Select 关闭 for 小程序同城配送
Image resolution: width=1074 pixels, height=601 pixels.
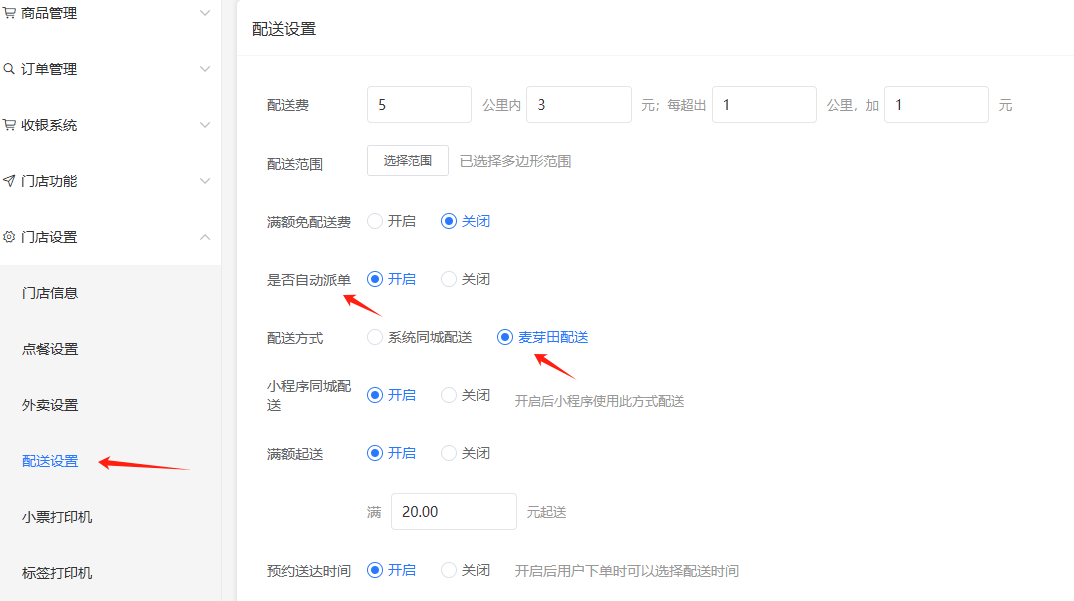[449, 395]
